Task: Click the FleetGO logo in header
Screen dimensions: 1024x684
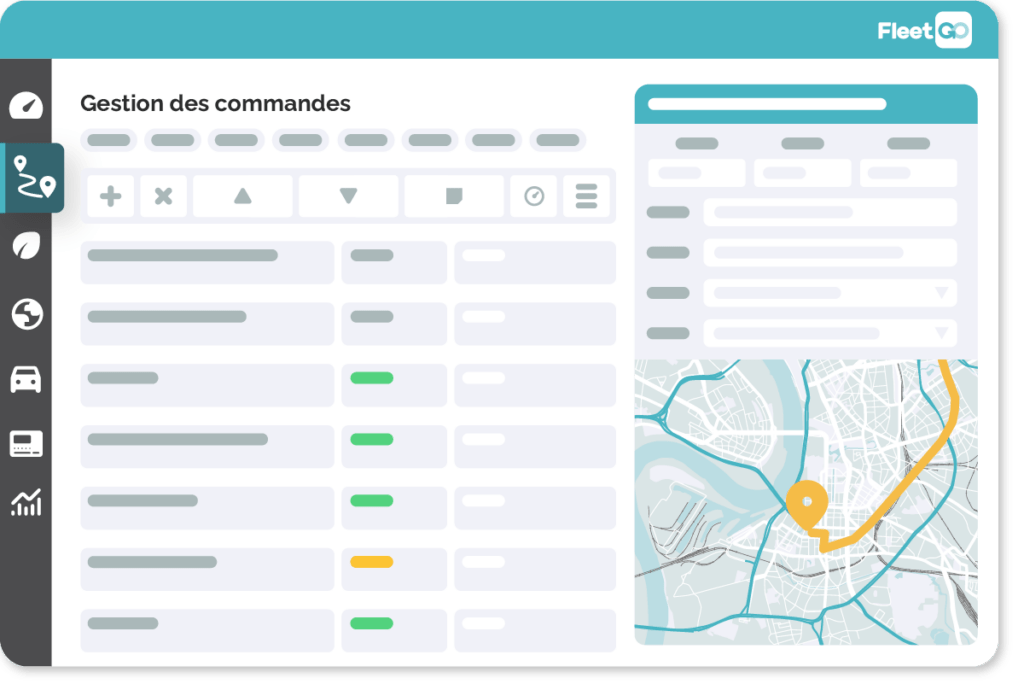Action: [924, 30]
